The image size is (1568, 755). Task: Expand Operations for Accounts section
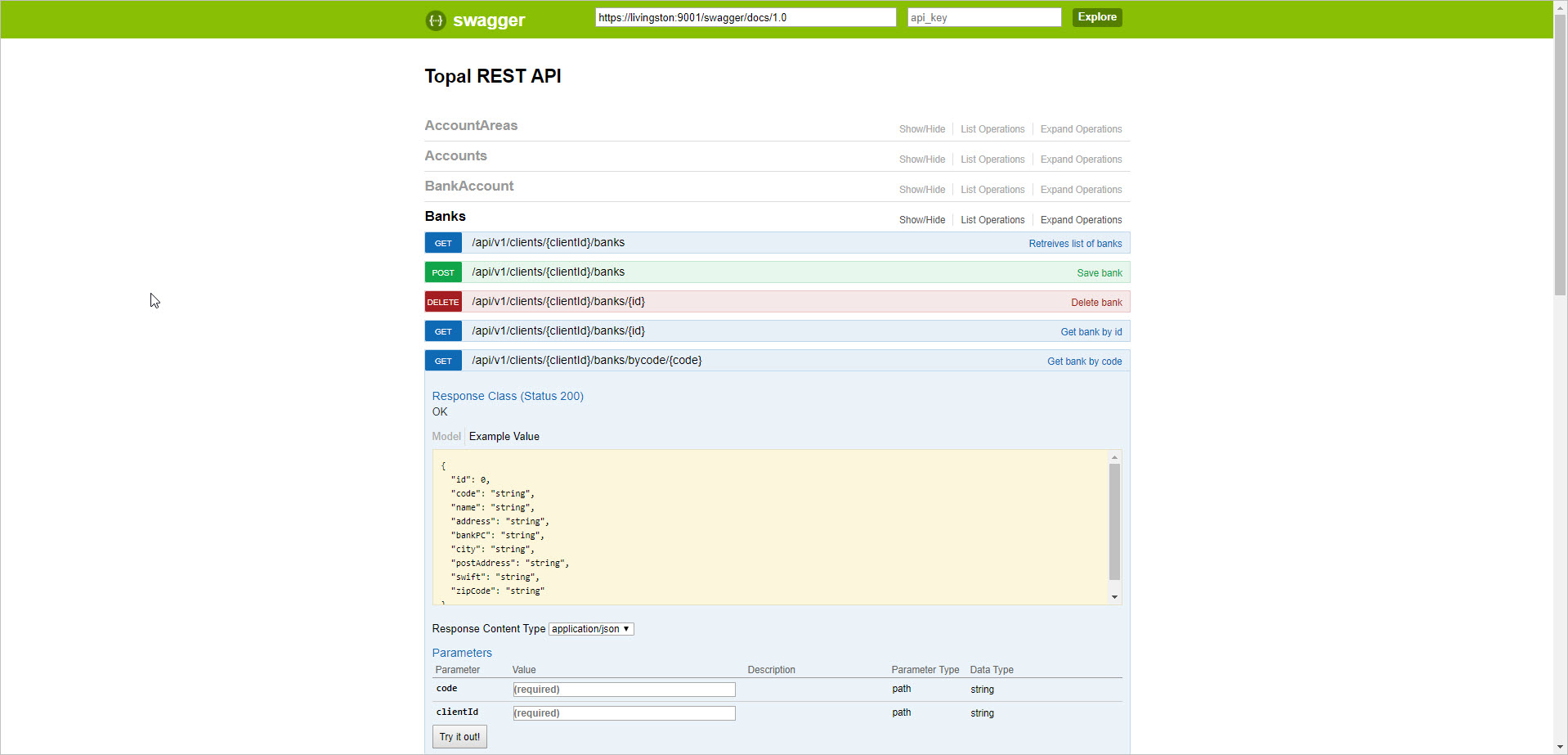tap(1081, 160)
